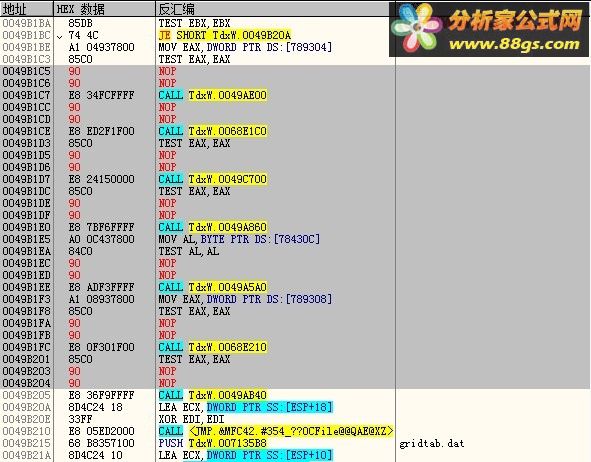This screenshot has width=591, height=462.
Task: Select the JE SHORT TdxW.0049B20A instruction line
Action: coord(225,35)
